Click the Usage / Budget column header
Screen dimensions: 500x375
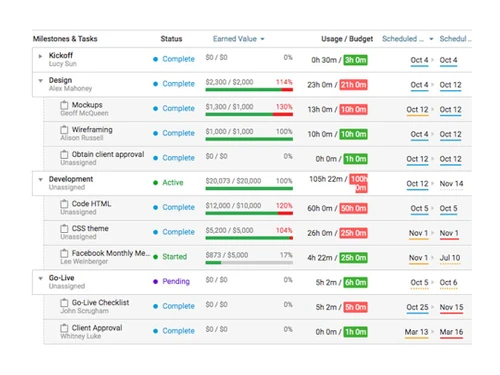347,39
